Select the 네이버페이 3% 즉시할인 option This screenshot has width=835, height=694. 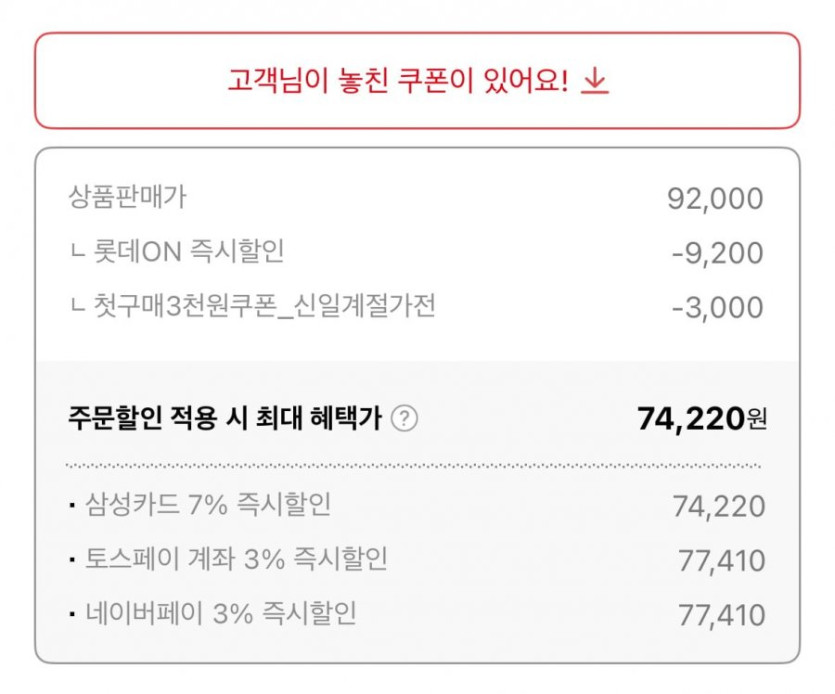tap(222, 613)
